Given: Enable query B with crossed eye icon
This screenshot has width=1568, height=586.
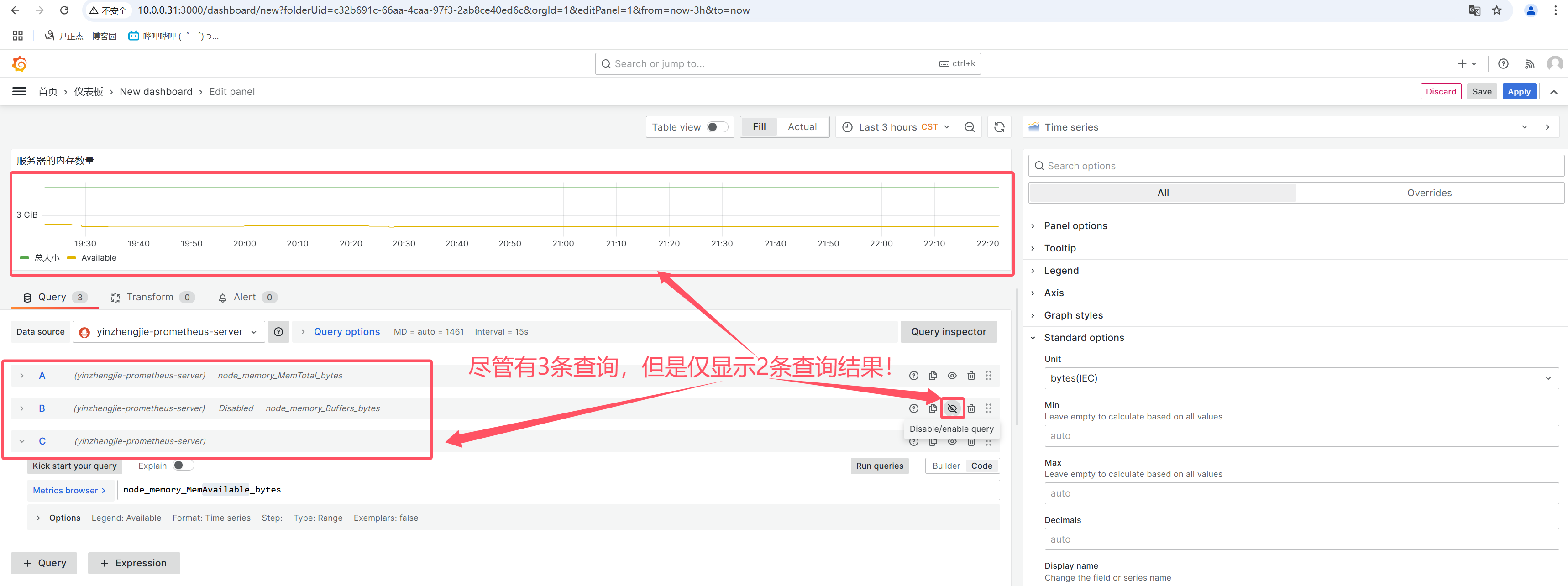Looking at the screenshot, I should (952, 408).
